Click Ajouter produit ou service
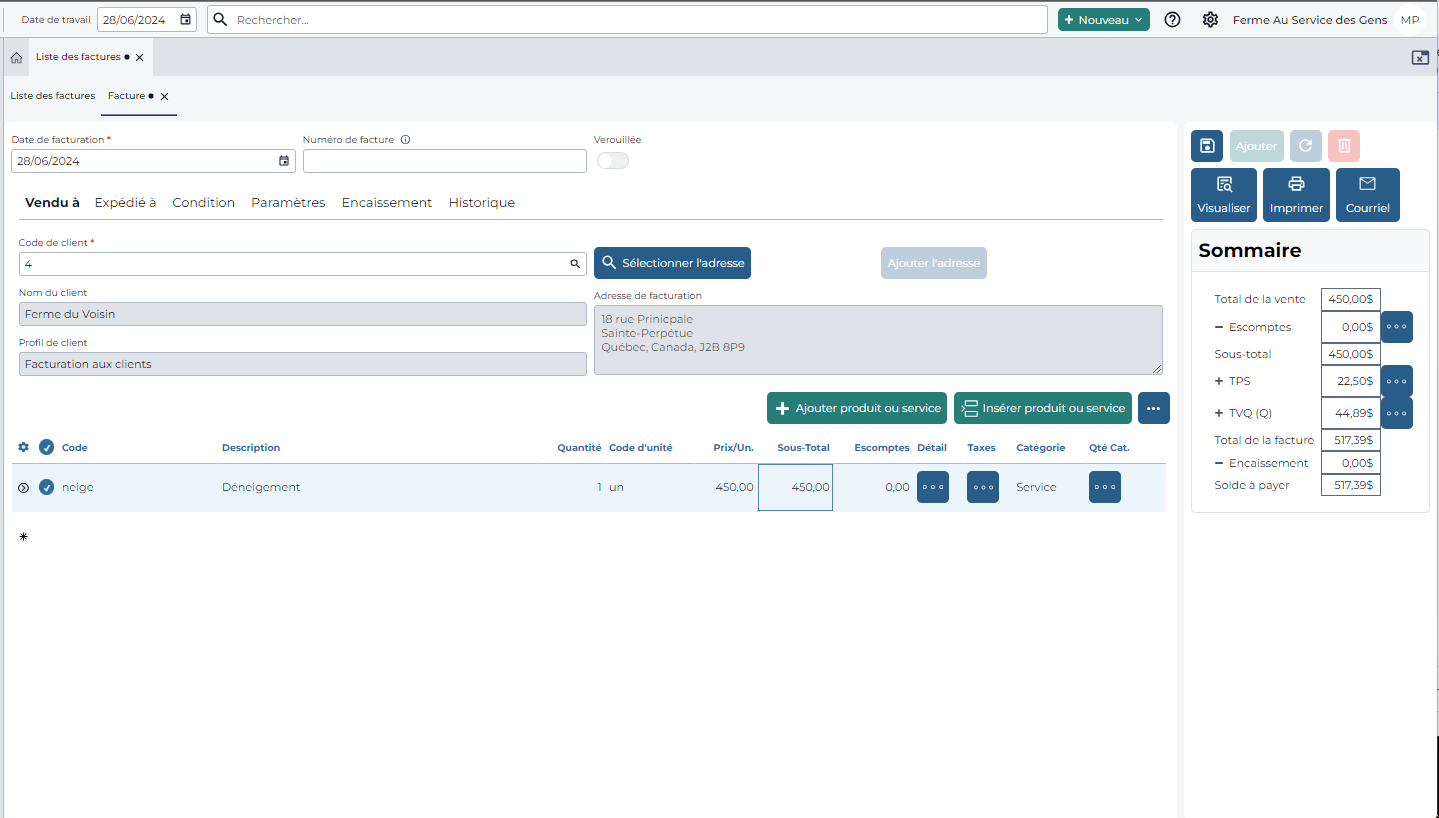The image size is (1439, 818). (857, 408)
